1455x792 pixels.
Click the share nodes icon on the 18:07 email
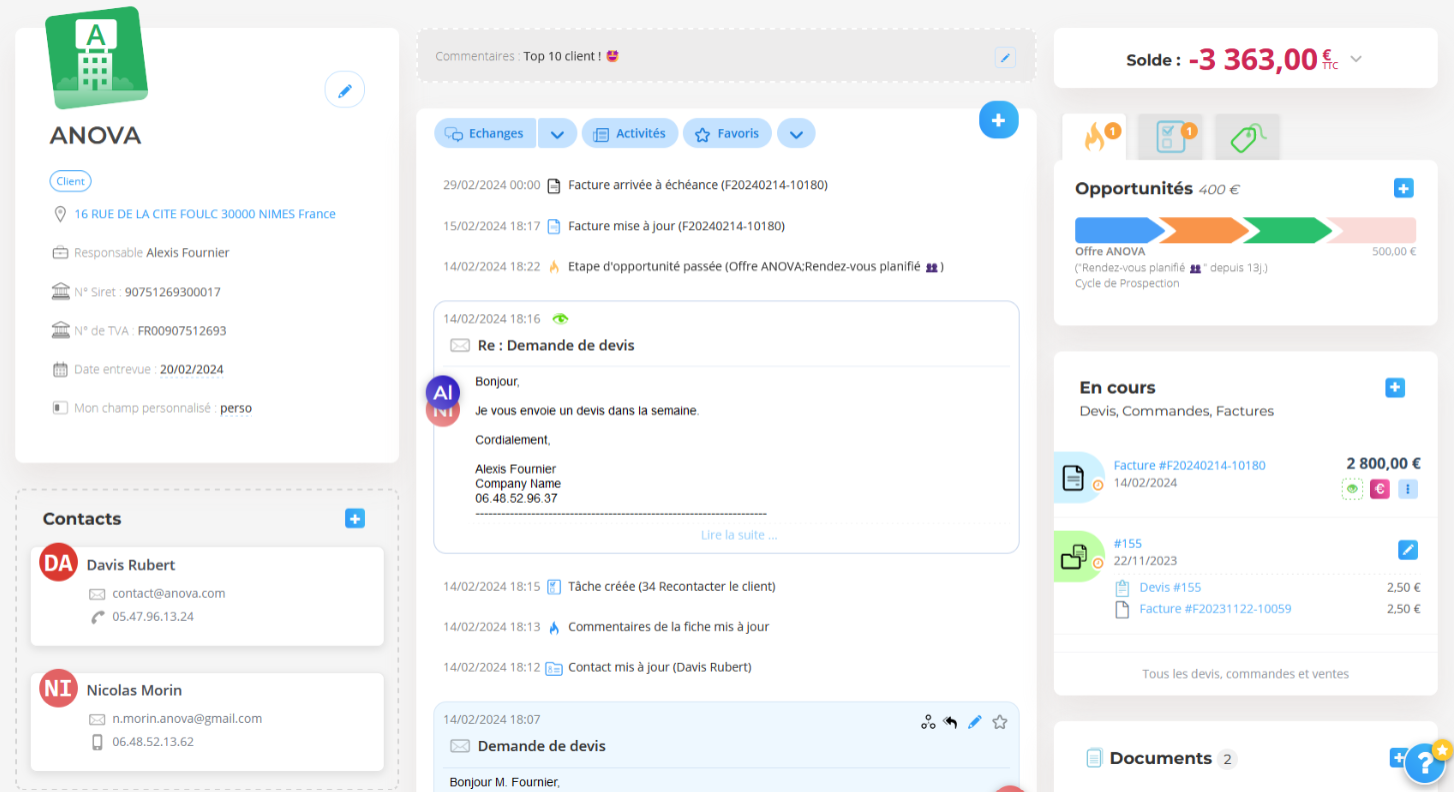pos(928,722)
